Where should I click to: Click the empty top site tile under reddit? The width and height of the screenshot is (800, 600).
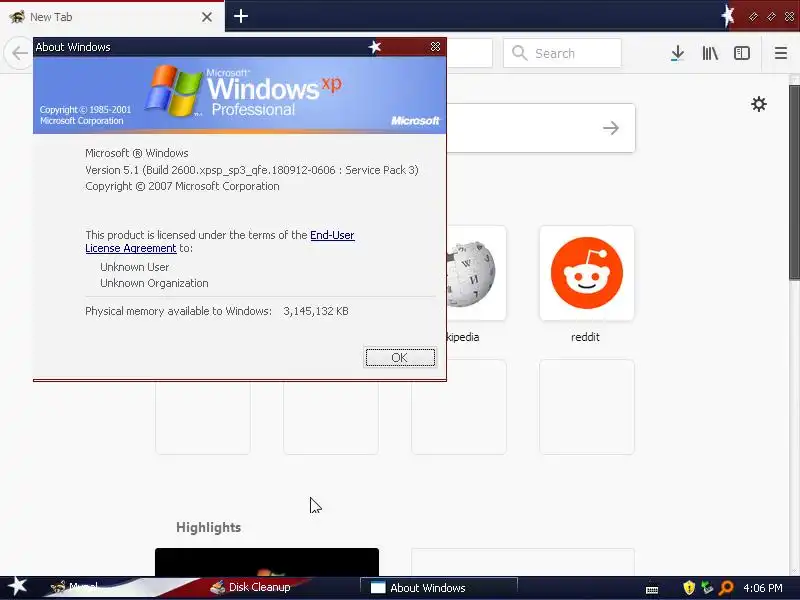587,407
